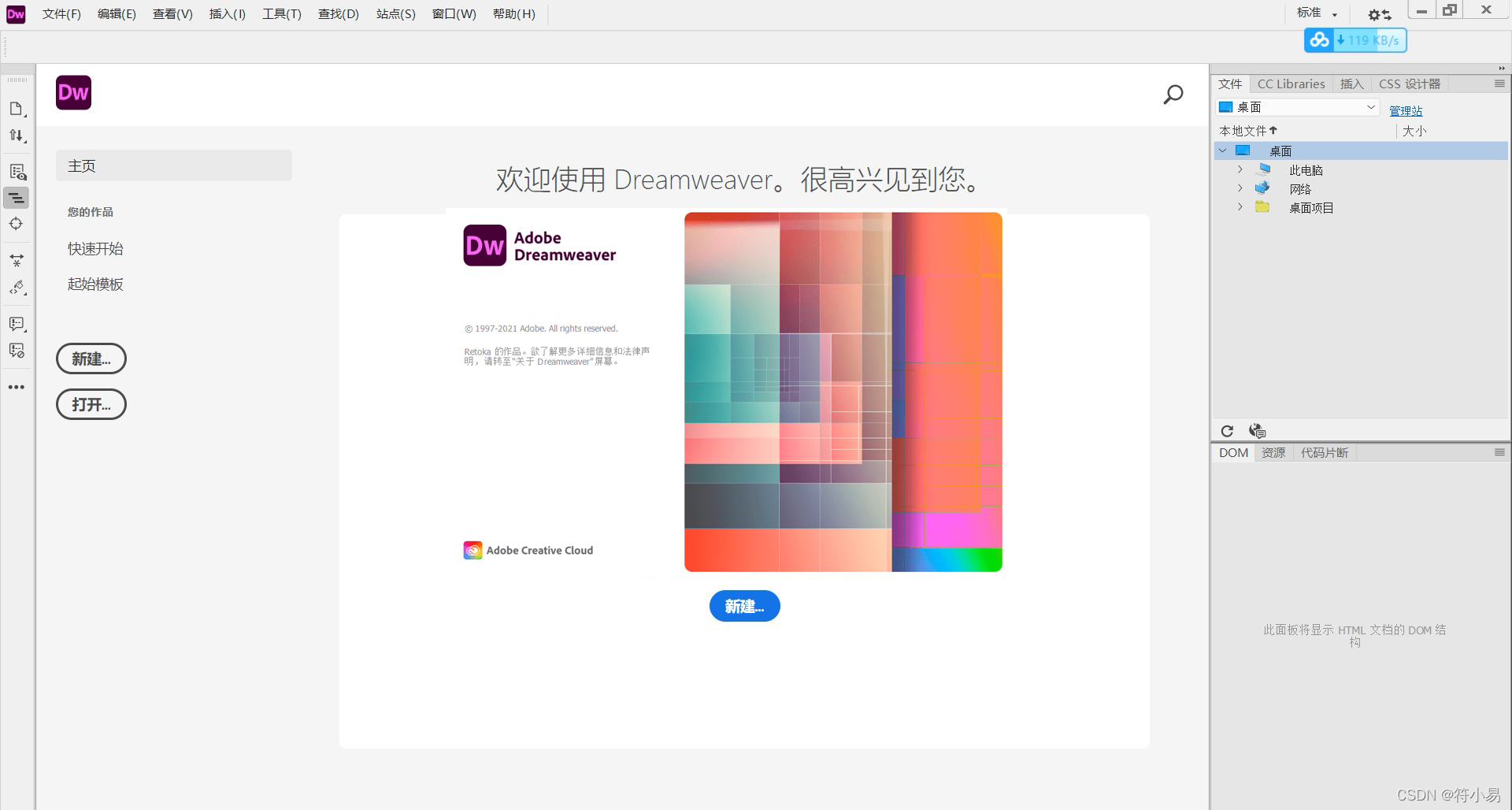This screenshot has width=1512, height=810.
Task: Click the Home screen search icon
Action: pos(1173,94)
